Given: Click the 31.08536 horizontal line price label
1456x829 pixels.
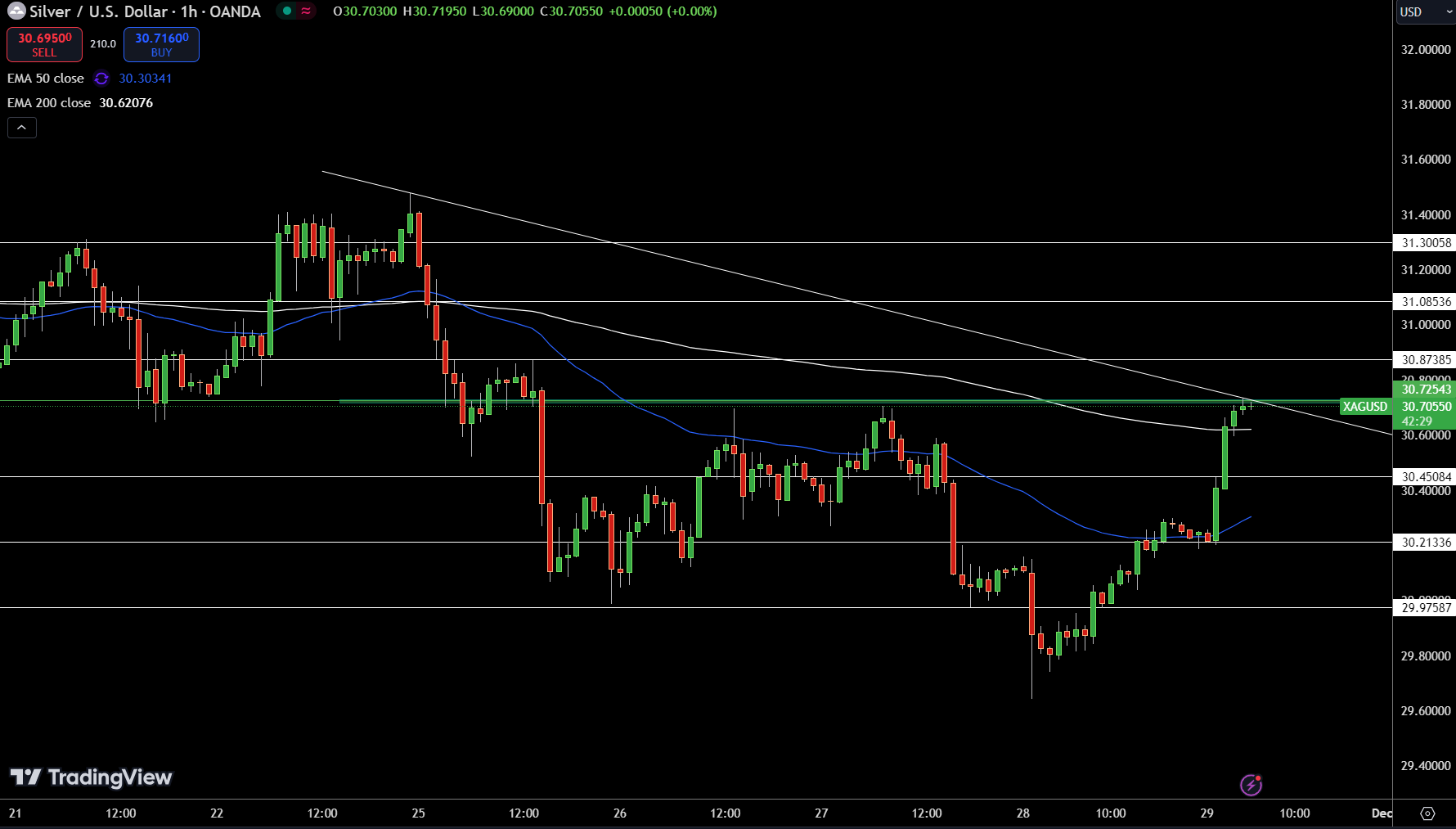Looking at the screenshot, I should coord(1426,302).
